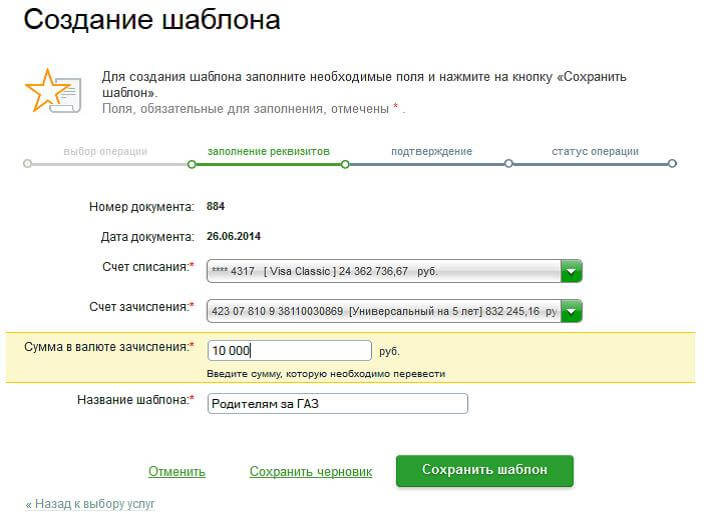This screenshot has width=708, height=519.
Task: Click the 'Сохранить шаблон' button
Action: 484,470
